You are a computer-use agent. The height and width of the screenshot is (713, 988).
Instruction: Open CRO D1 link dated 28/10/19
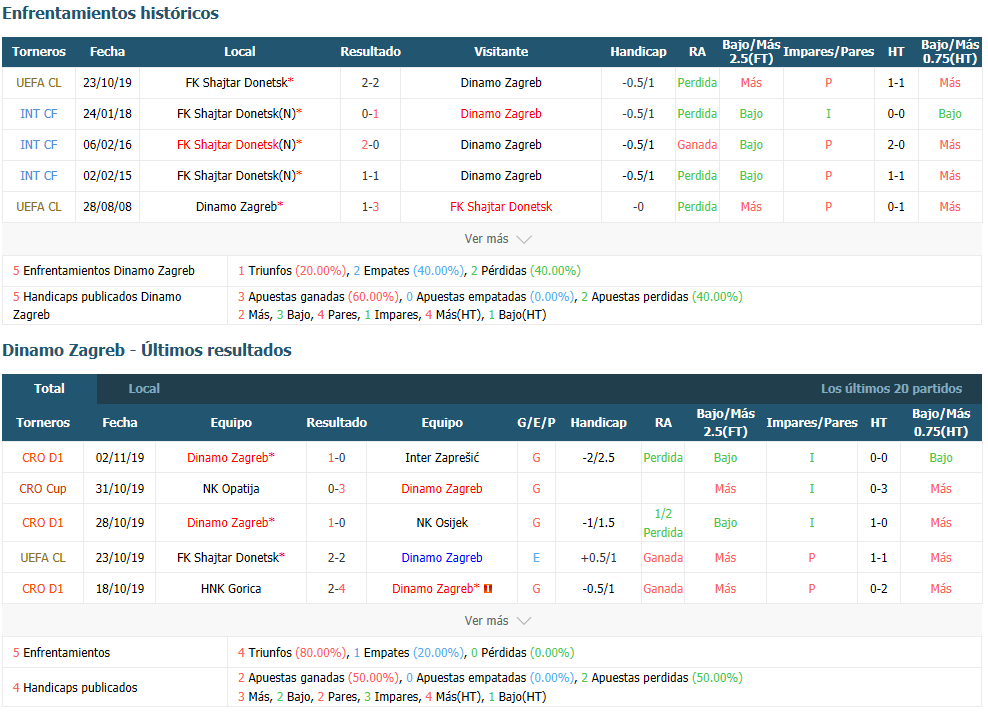42,522
